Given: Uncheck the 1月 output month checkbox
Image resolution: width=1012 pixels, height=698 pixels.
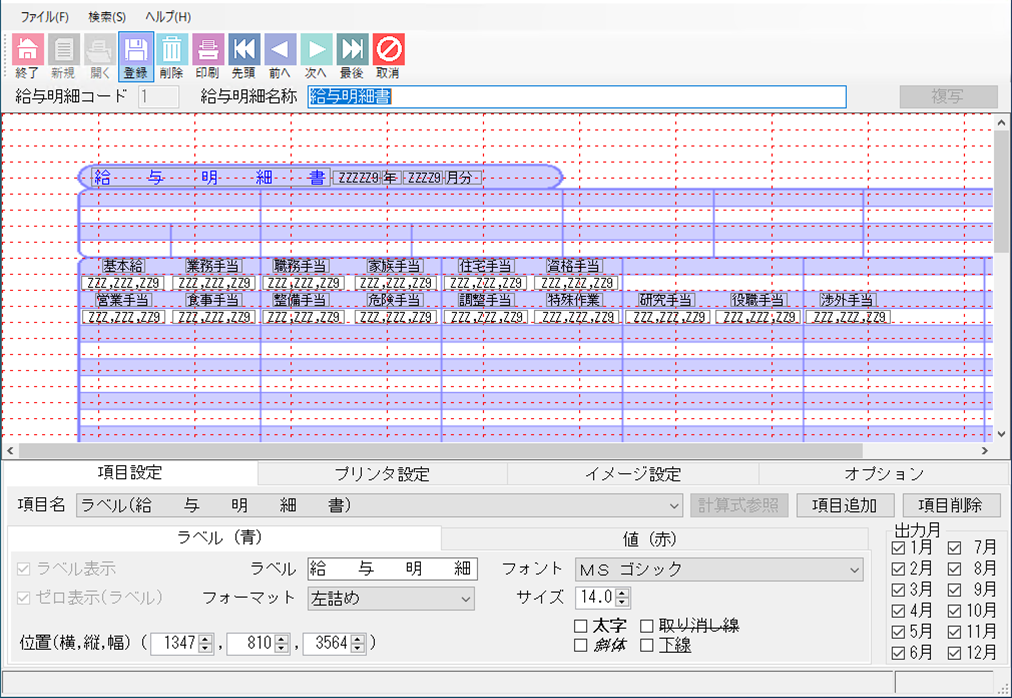Looking at the screenshot, I should tap(896, 548).
